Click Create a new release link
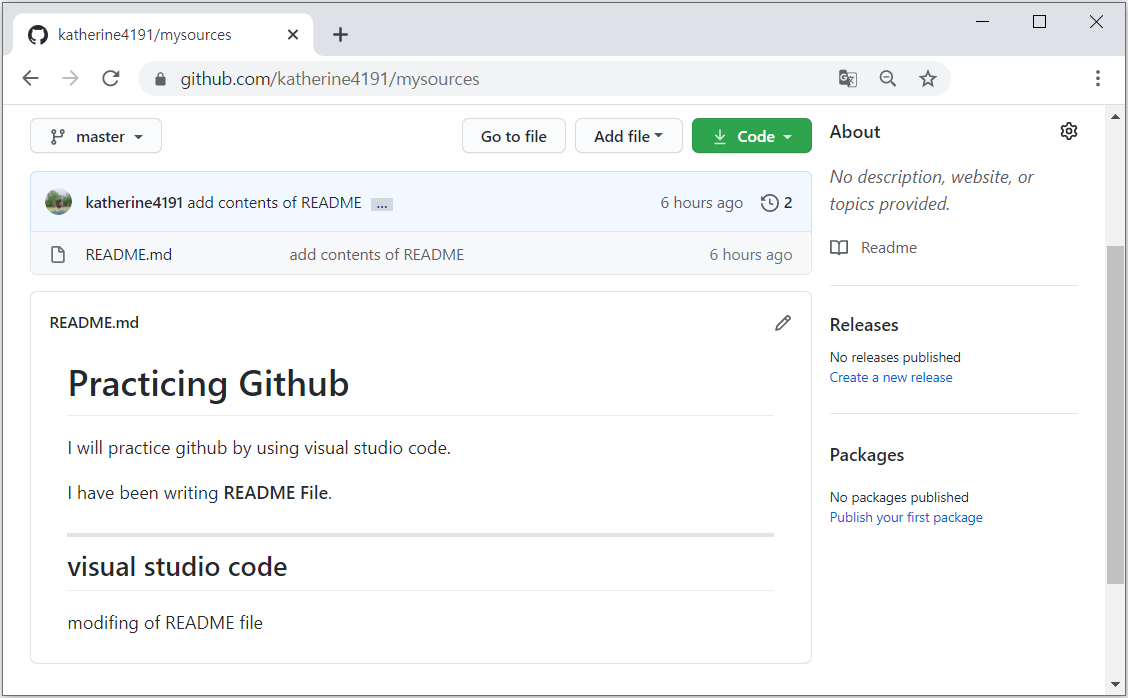Viewport: 1128px width, 698px height. click(x=891, y=377)
